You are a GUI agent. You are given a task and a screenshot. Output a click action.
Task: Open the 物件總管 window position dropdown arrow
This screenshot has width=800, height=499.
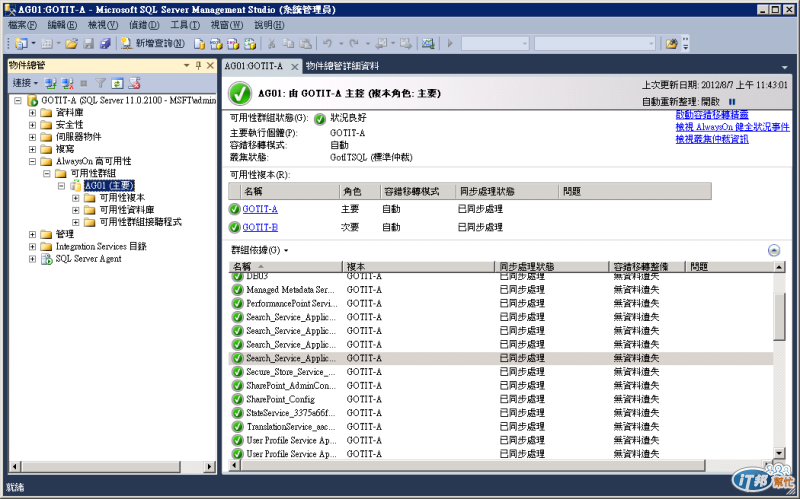coord(186,65)
